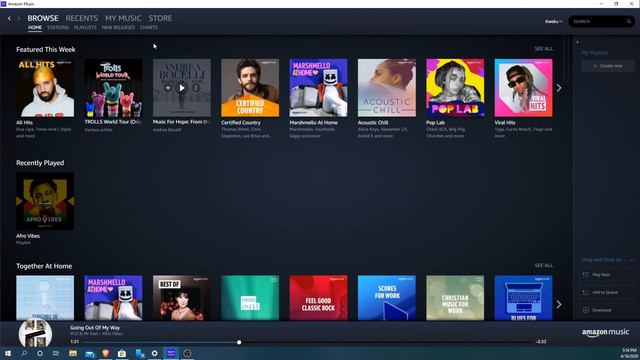640x360 pixels.
Task: Select the STATIONS sub-tab
Action: coord(58,28)
